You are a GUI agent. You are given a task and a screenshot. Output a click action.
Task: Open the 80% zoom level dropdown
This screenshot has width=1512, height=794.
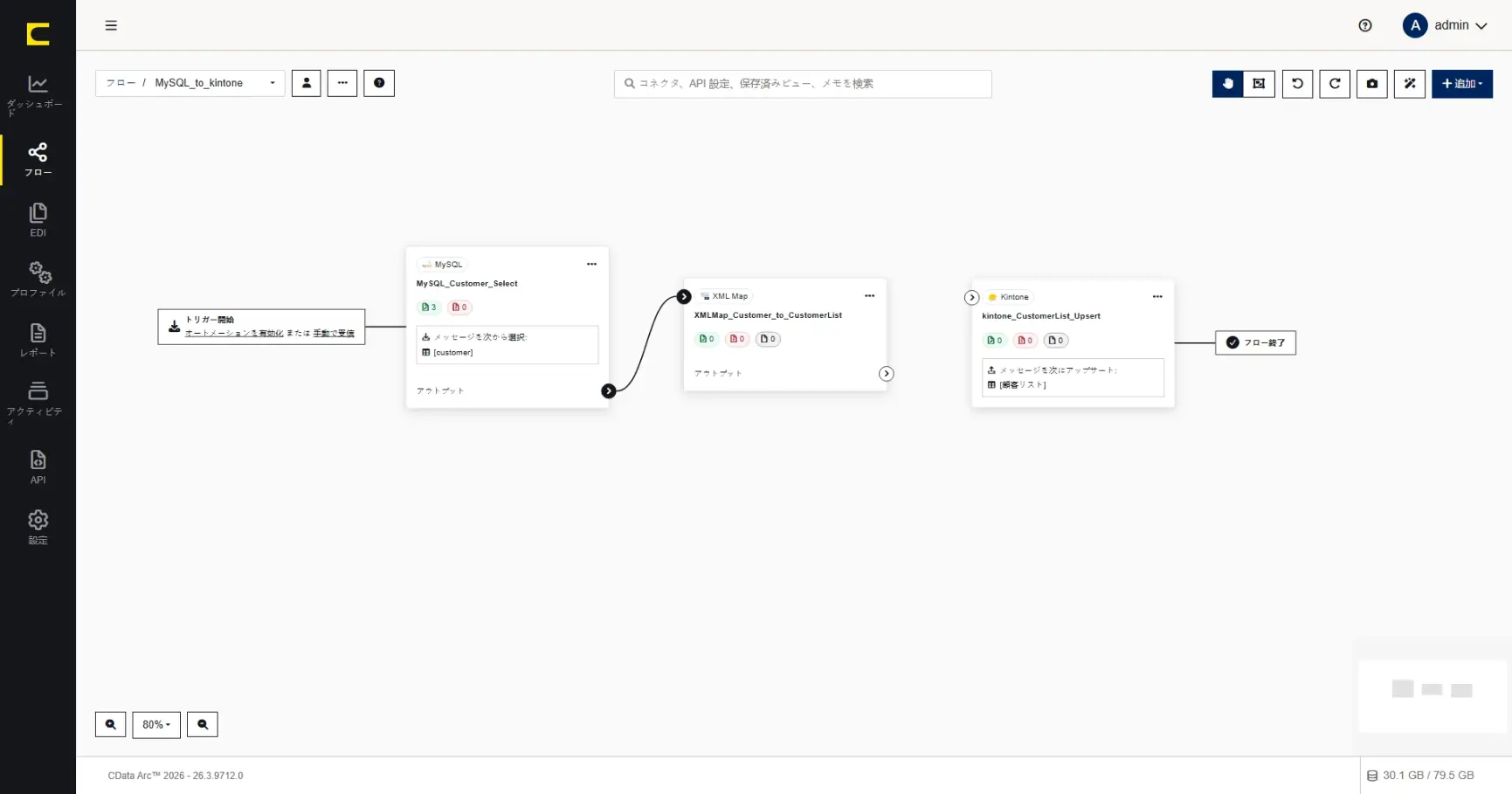(156, 725)
